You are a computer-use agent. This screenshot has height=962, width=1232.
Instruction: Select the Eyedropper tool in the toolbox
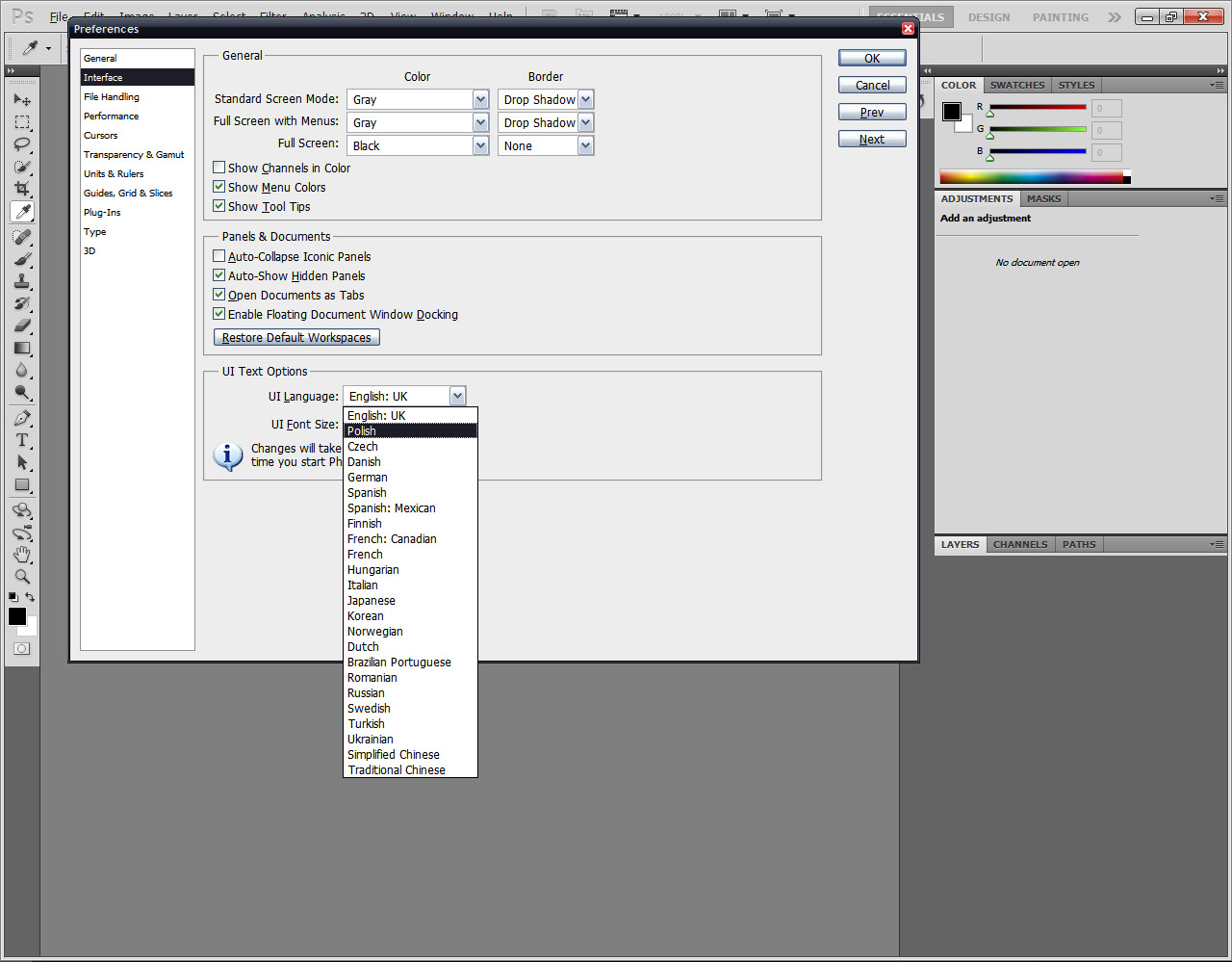point(22,212)
